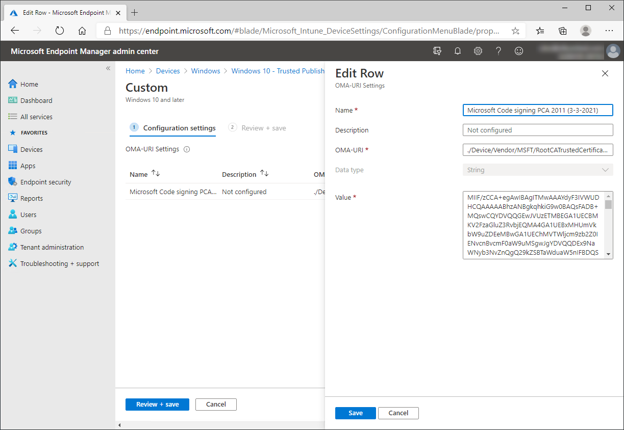Edit the Name text field
The image size is (624, 430).
(x=538, y=110)
